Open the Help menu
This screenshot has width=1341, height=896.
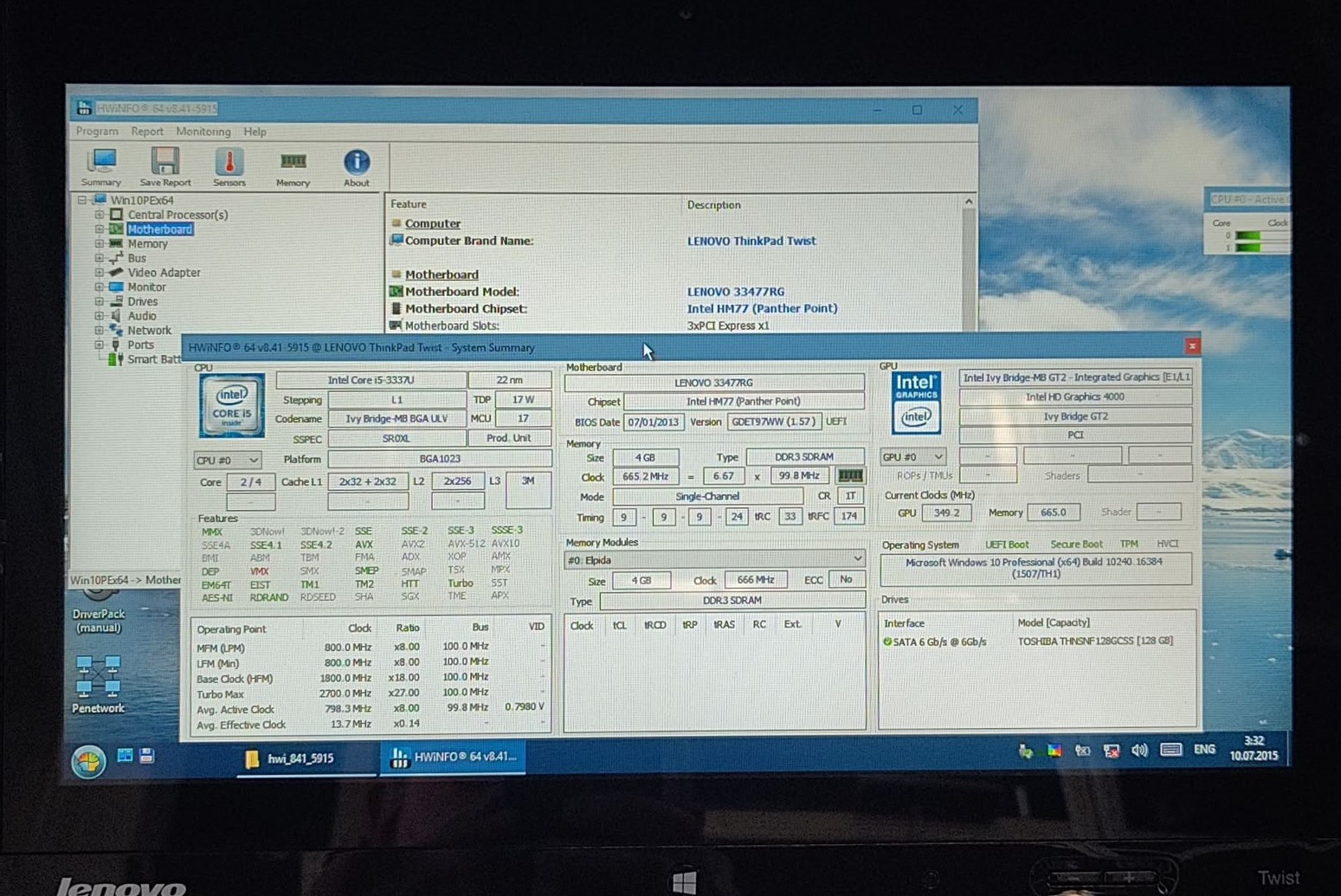tap(255, 132)
